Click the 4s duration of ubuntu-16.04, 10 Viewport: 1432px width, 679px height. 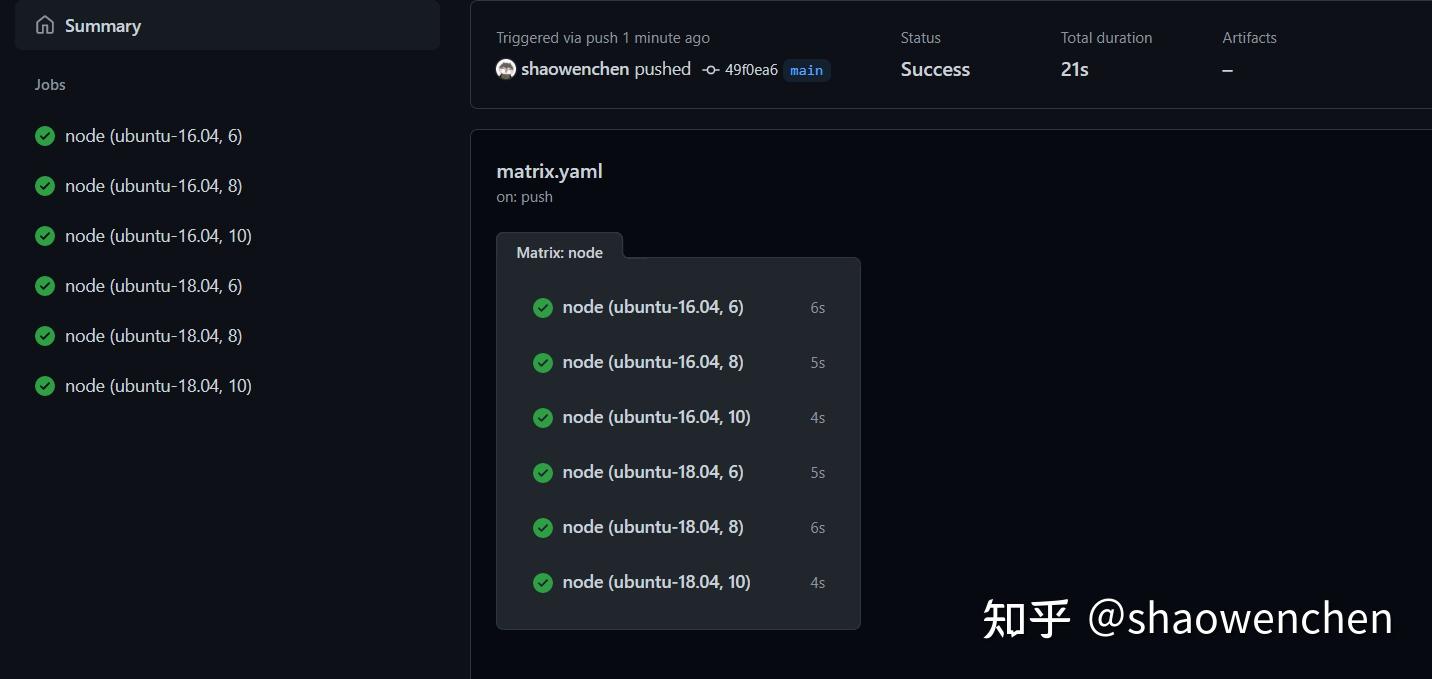coord(818,418)
